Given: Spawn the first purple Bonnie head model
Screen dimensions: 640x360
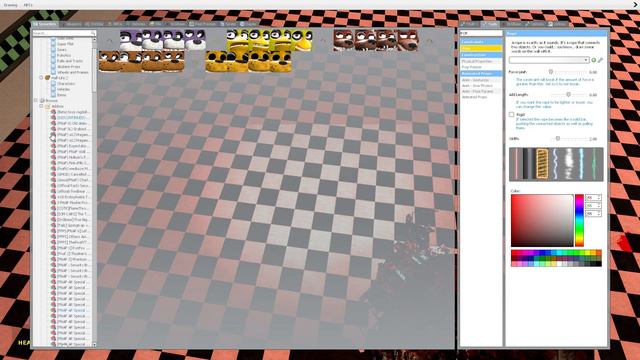Looking at the screenshot, I should (x=131, y=40).
